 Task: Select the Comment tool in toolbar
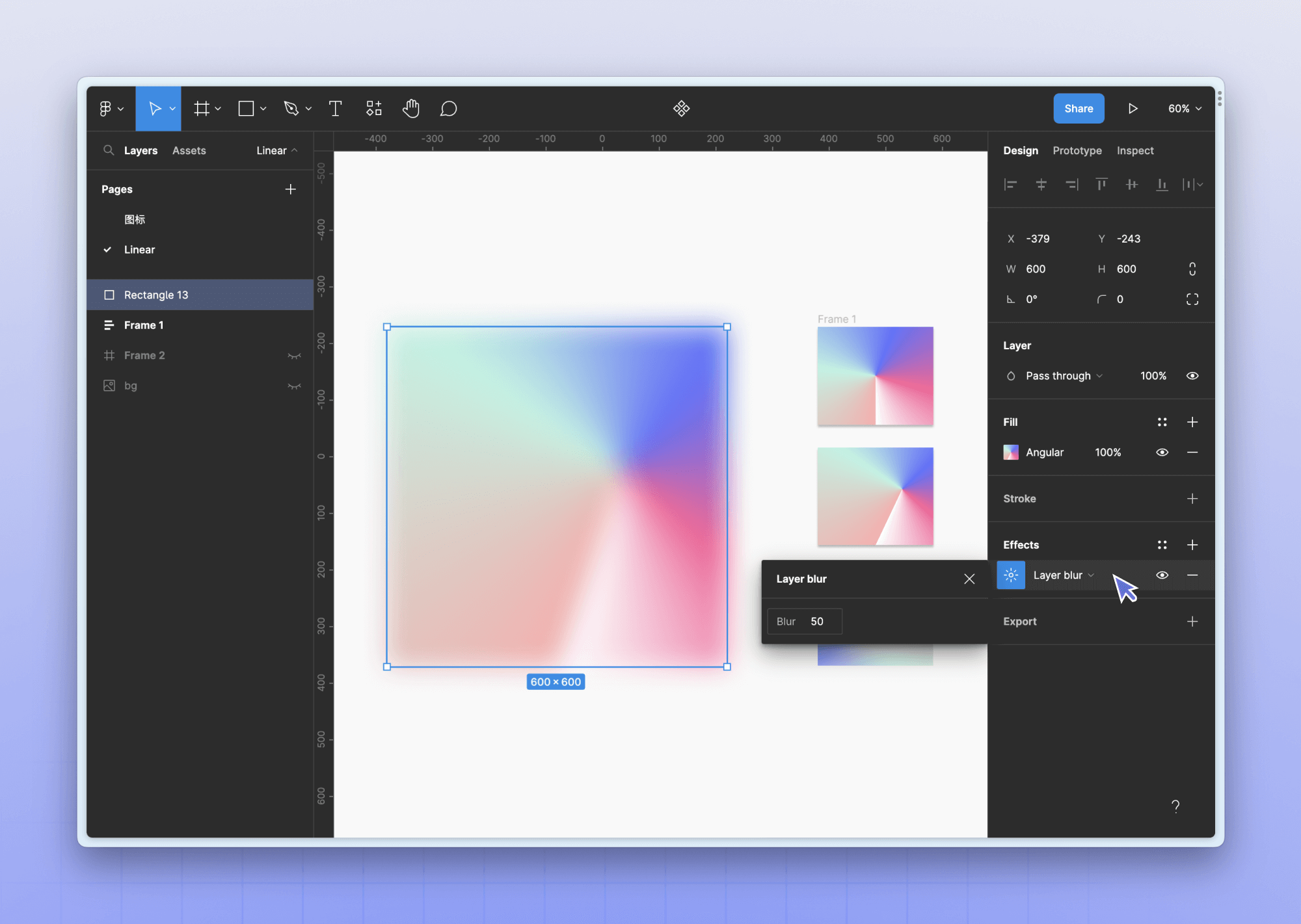coord(448,108)
